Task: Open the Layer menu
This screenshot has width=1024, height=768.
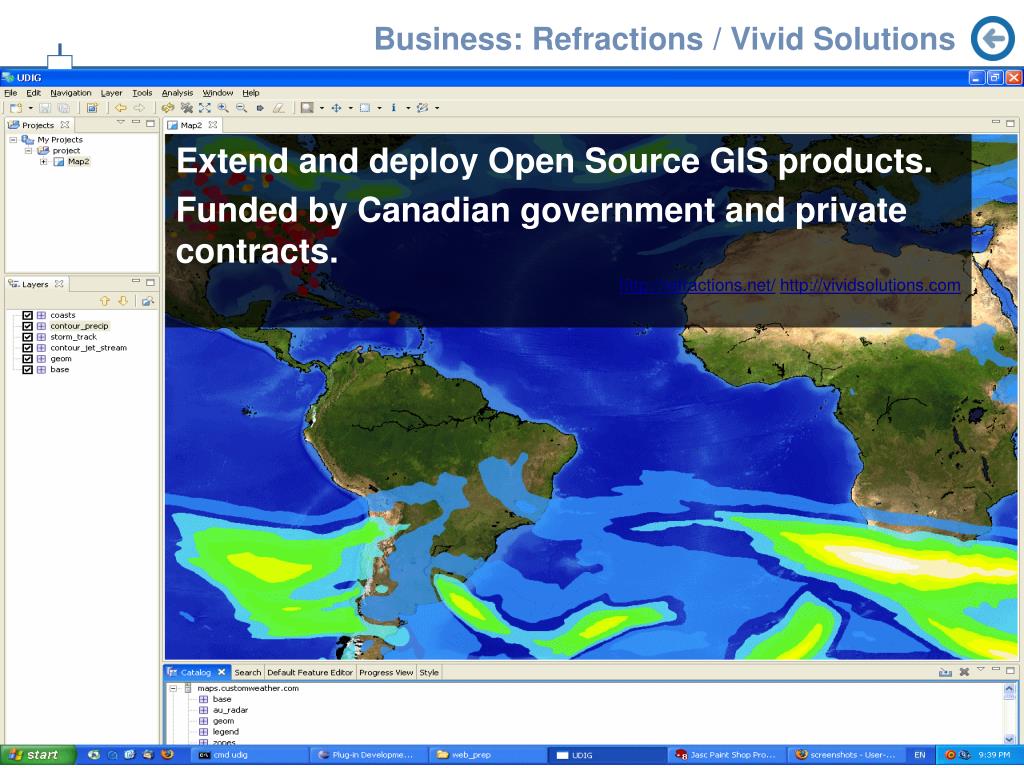Action: click(111, 93)
